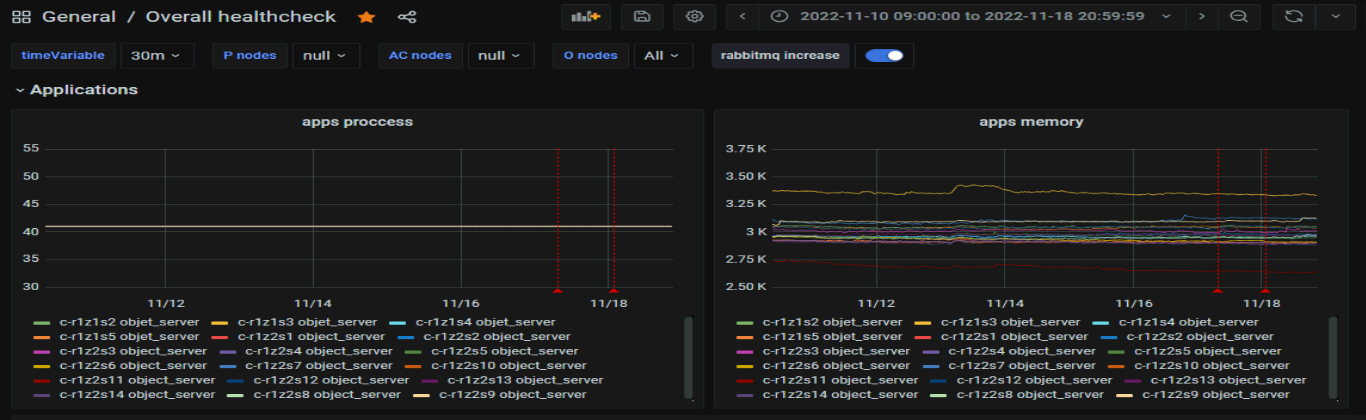Toggle the rabbitmq increase switch

click(884, 56)
